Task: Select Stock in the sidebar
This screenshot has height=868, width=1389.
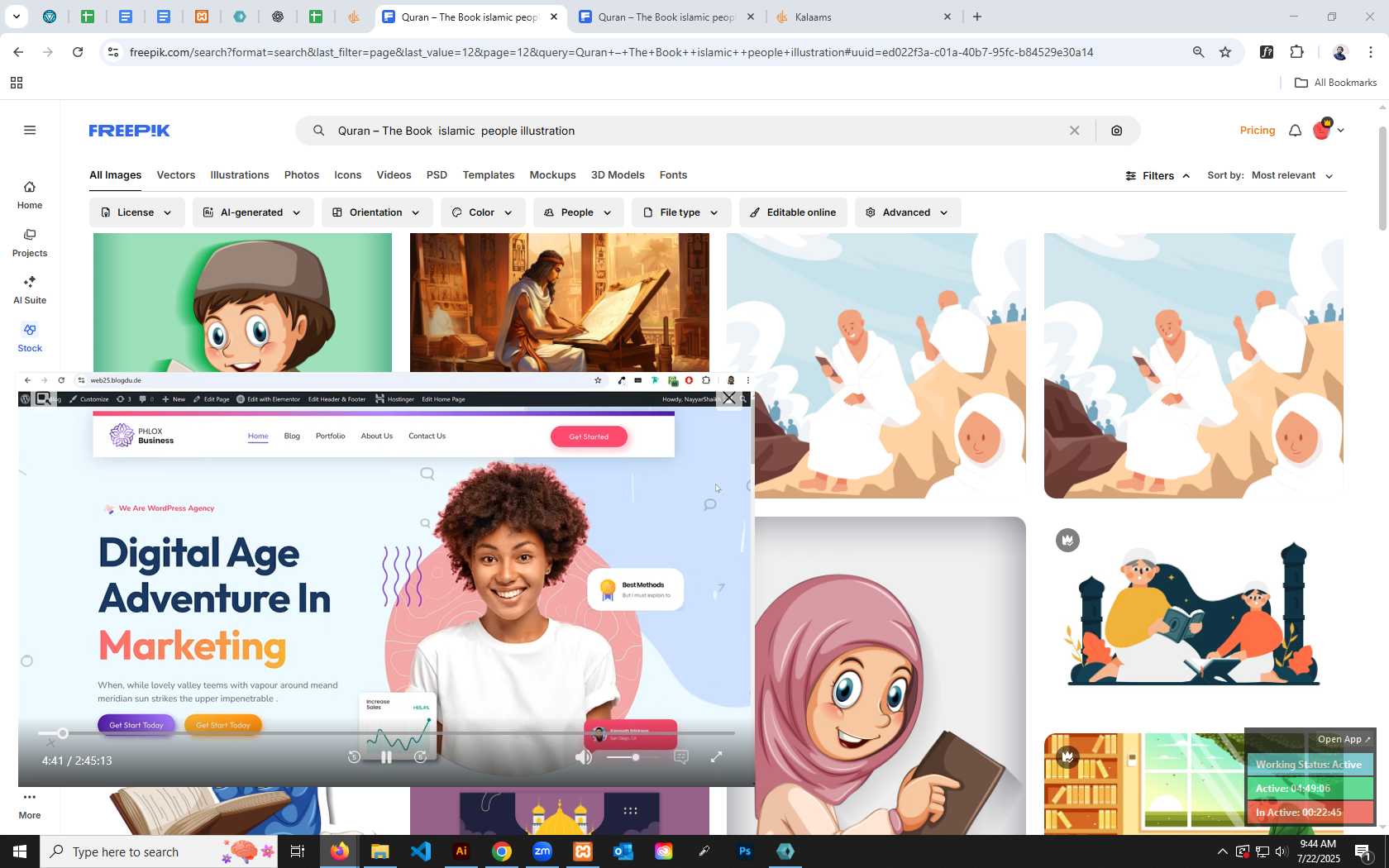Action: [30, 338]
